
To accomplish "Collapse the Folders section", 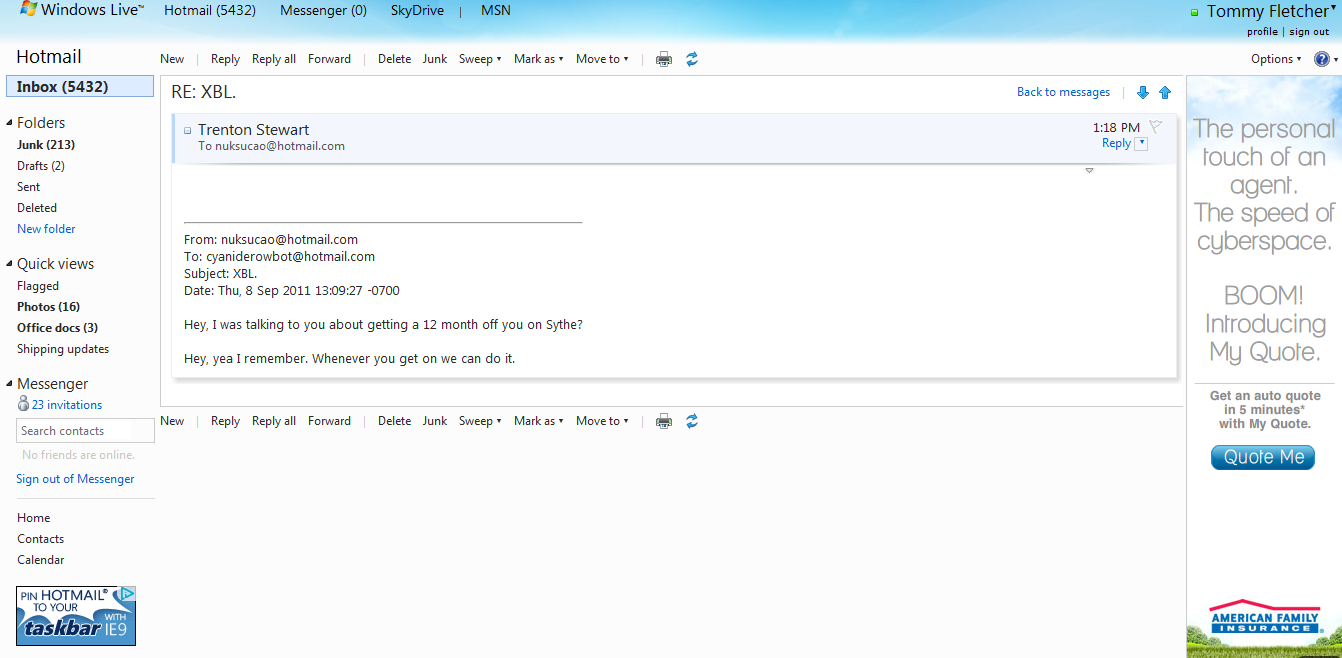I will pyautogui.click(x=10, y=123).
